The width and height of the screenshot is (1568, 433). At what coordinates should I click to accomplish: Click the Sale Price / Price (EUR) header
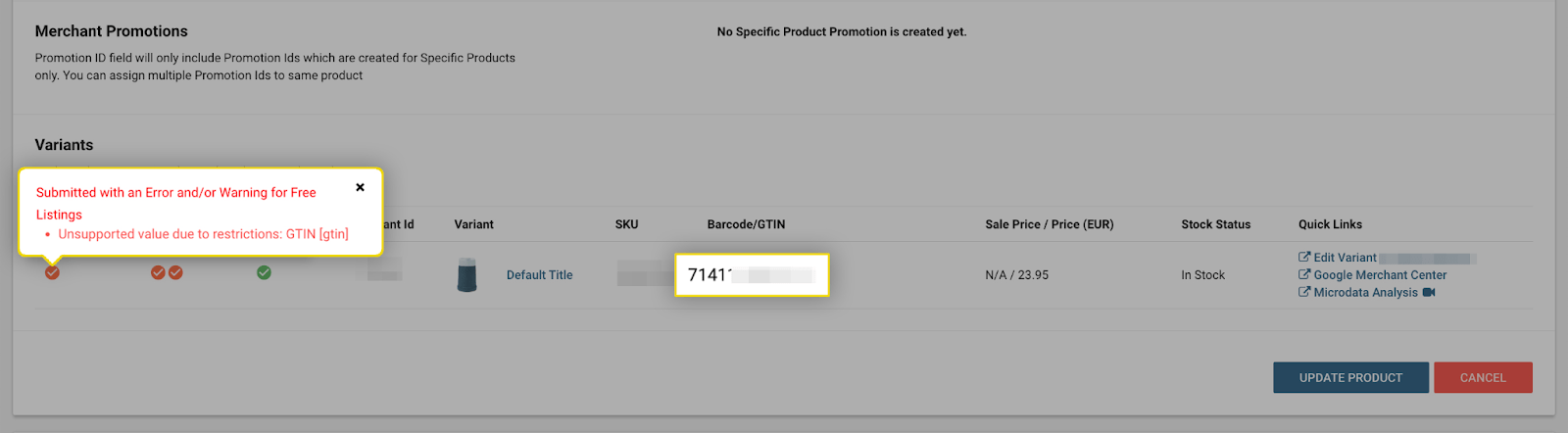(1049, 224)
